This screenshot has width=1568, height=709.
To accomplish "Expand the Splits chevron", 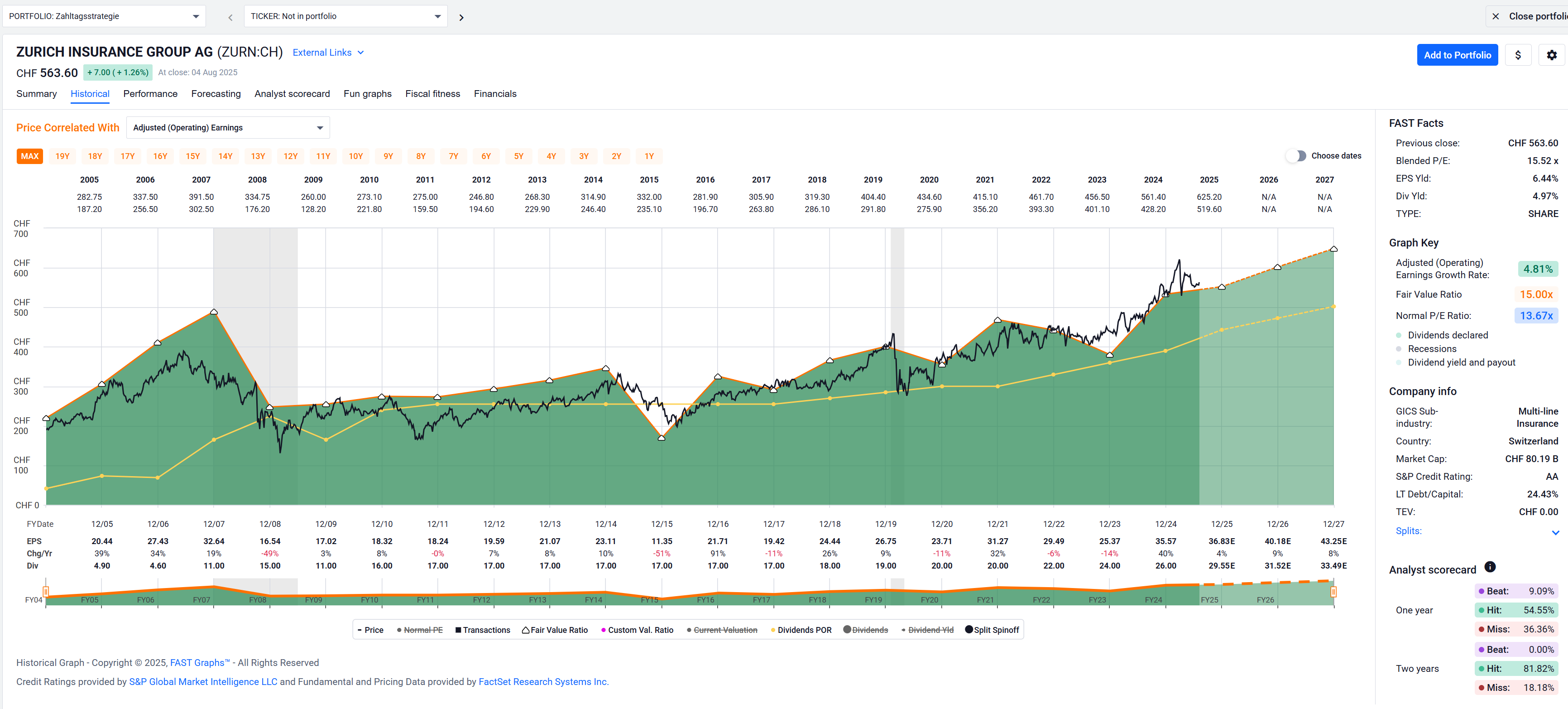I will click(1555, 532).
